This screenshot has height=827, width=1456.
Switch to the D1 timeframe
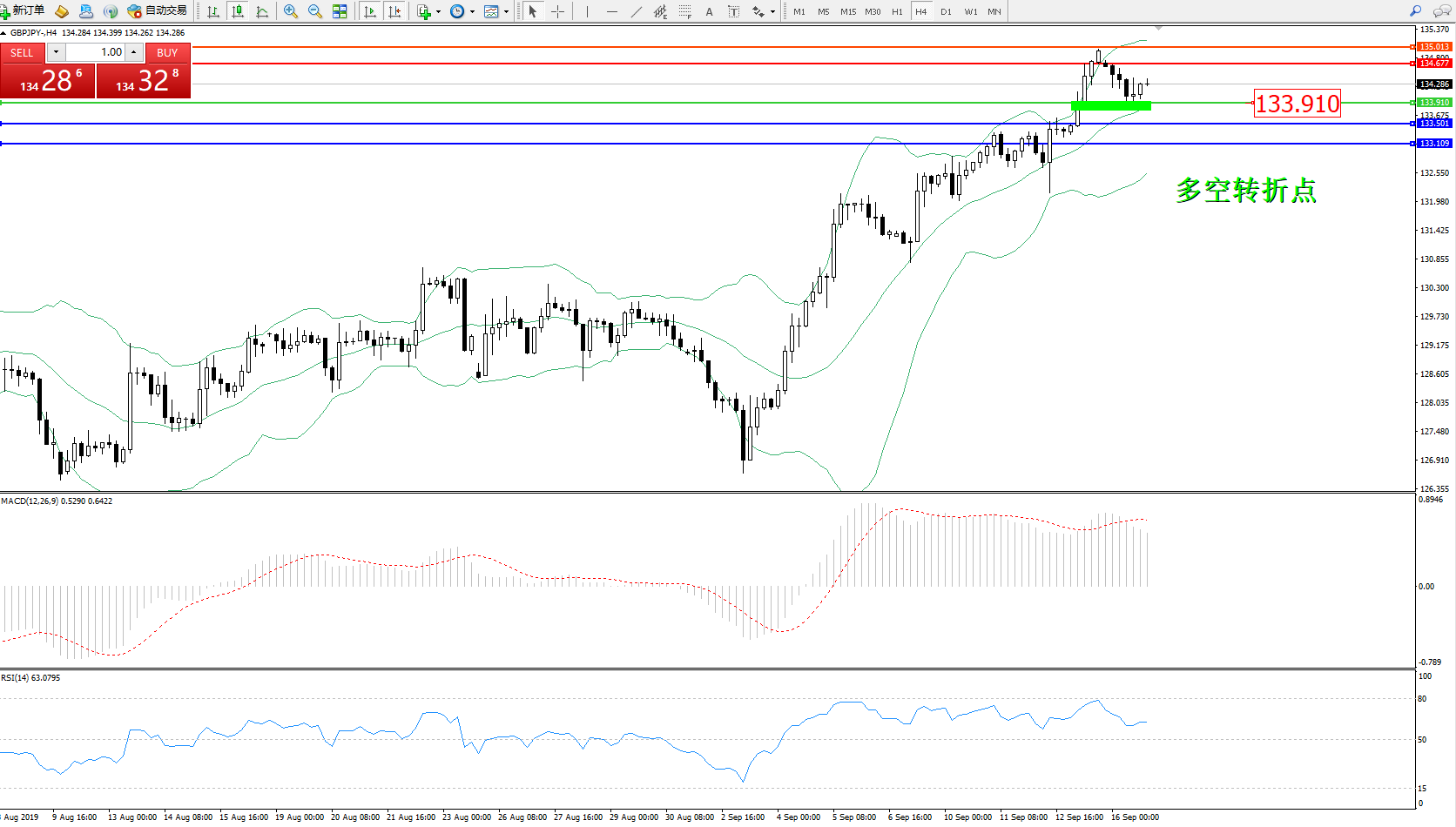[946, 11]
